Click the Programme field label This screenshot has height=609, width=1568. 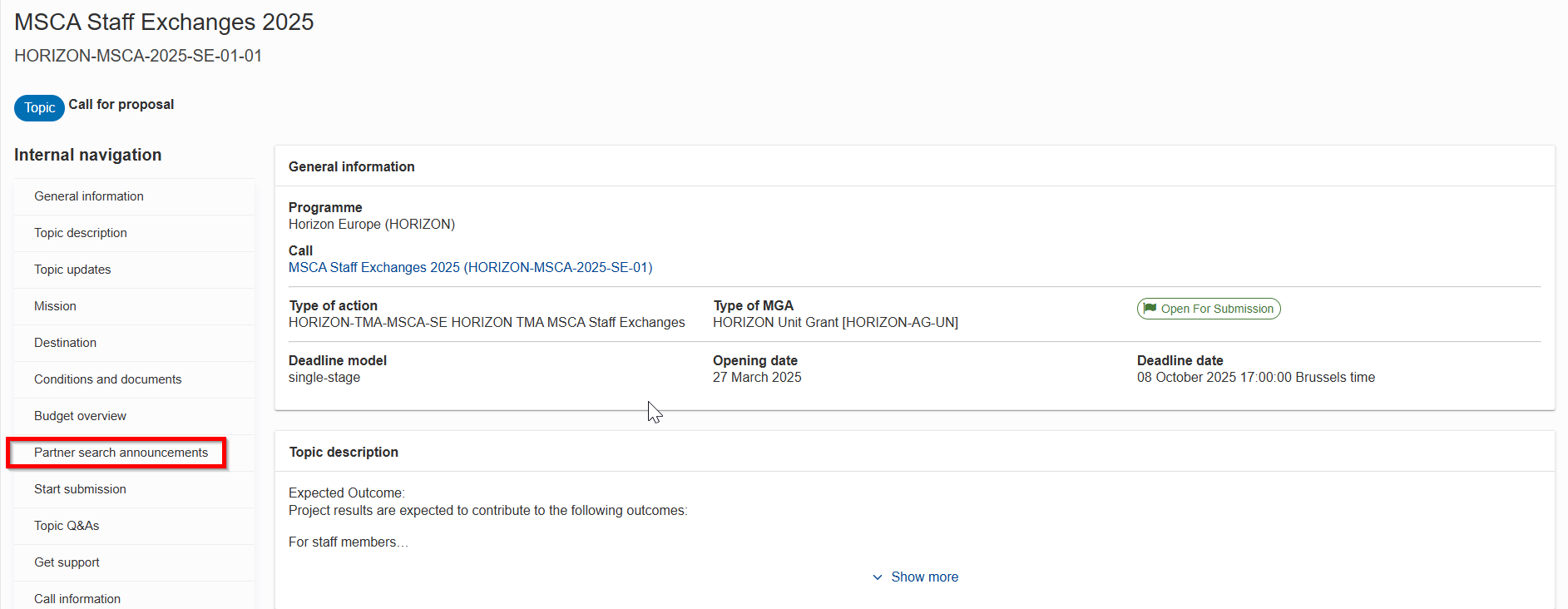click(325, 207)
